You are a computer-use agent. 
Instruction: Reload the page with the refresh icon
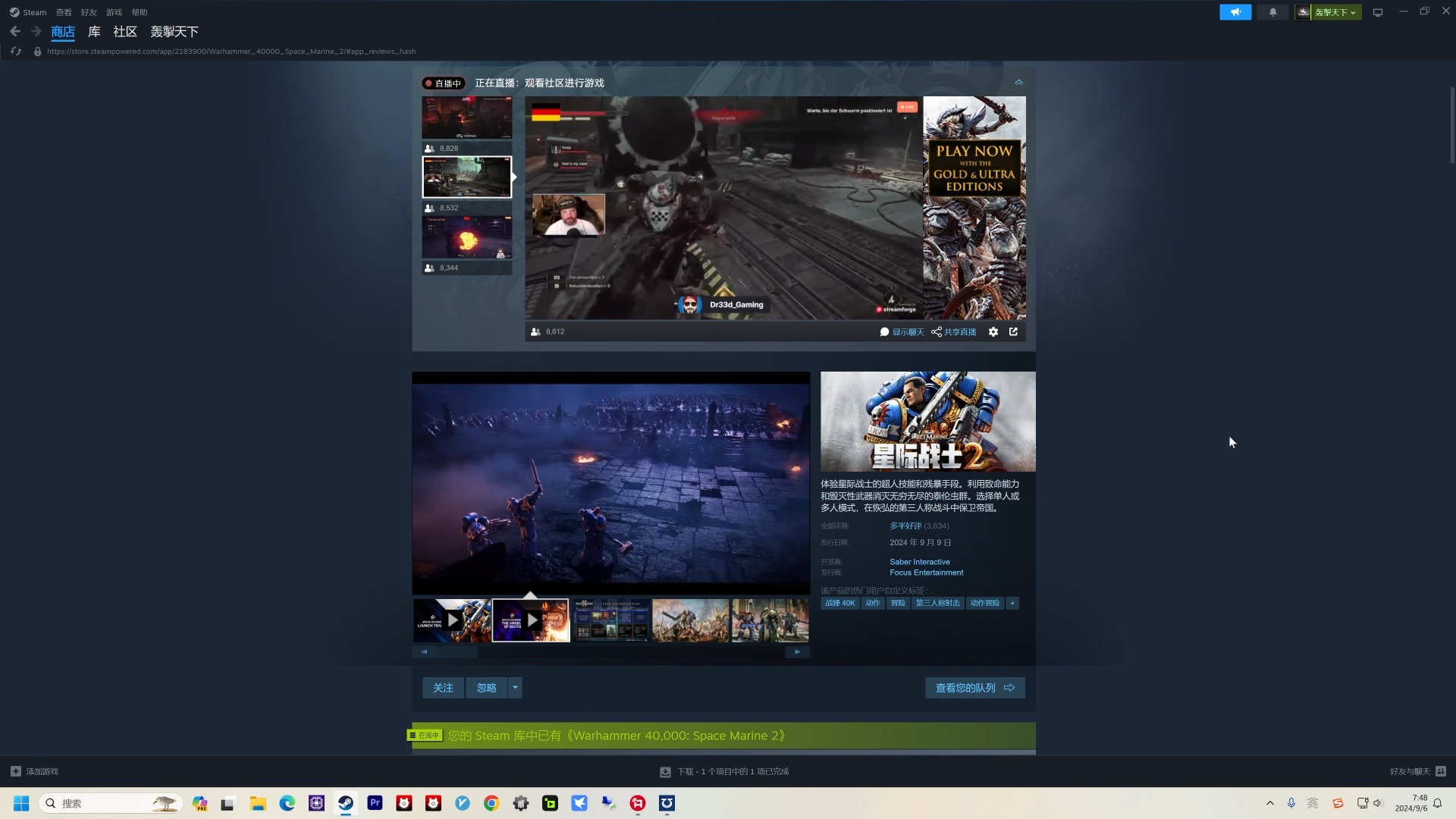(x=16, y=52)
